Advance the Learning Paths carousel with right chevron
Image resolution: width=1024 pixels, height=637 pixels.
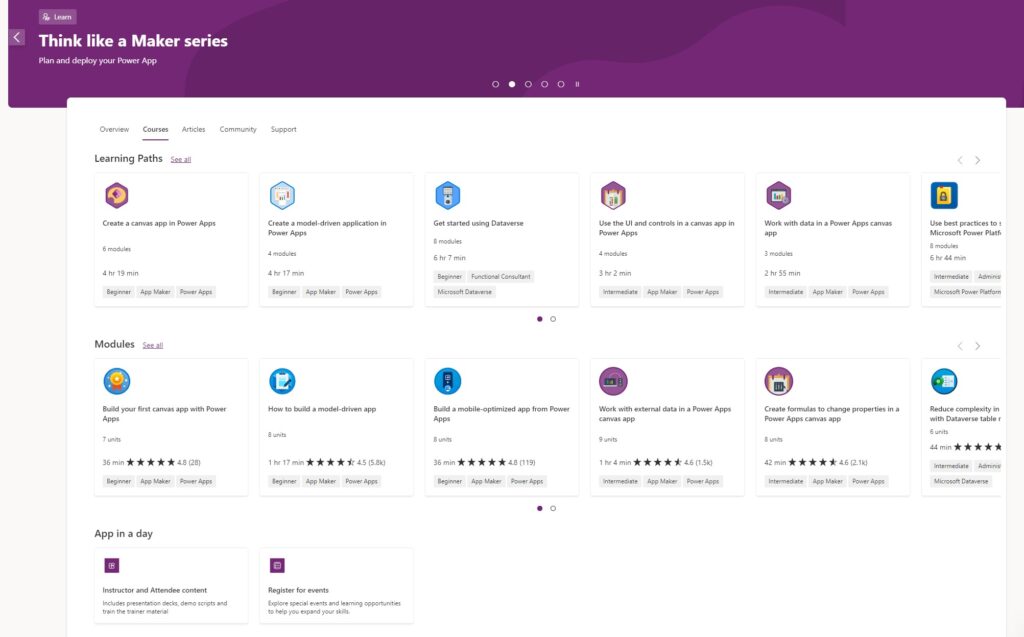[x=977, y=160]
